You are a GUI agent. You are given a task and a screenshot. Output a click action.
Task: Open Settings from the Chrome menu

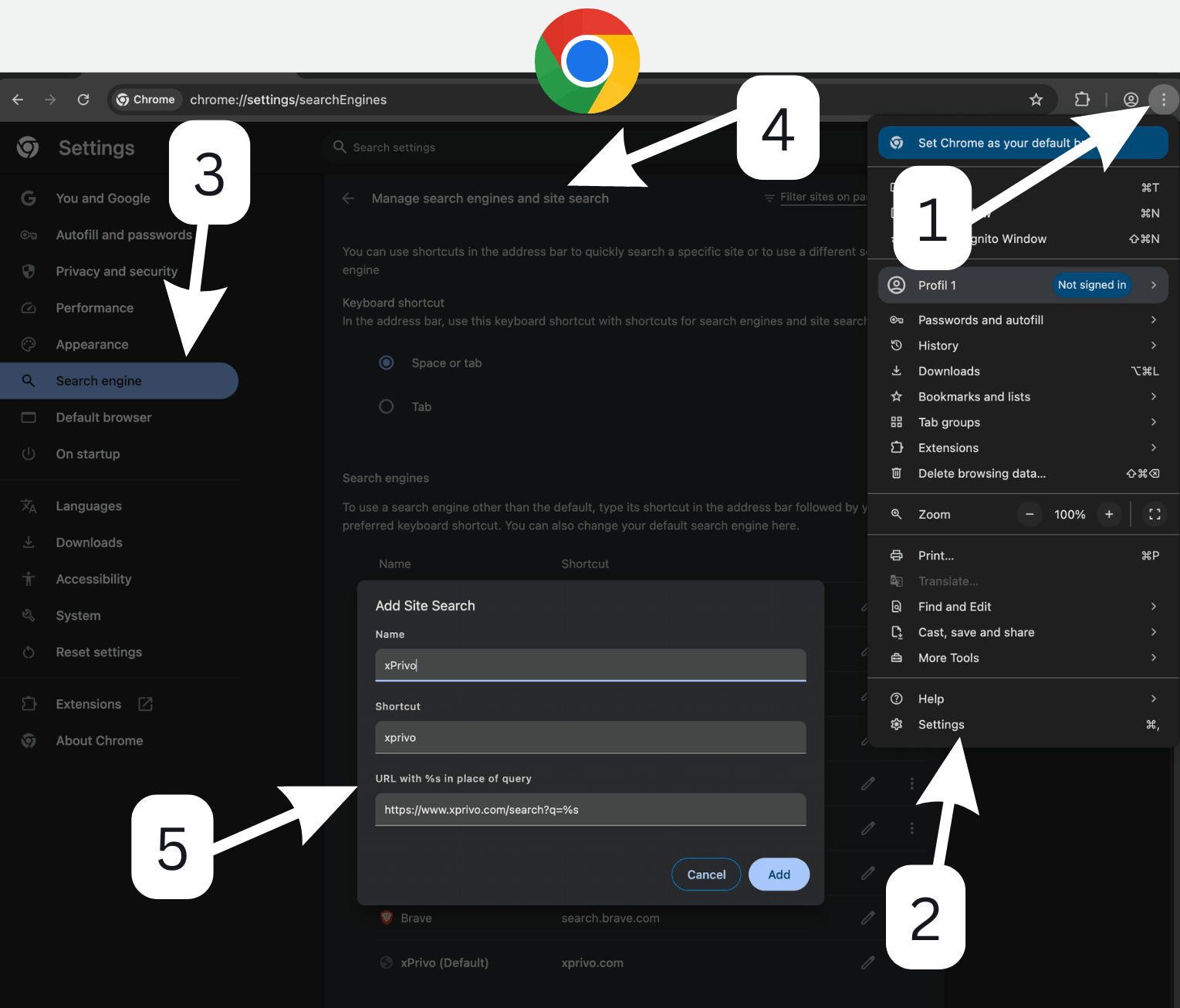[x=1023, y=725]
